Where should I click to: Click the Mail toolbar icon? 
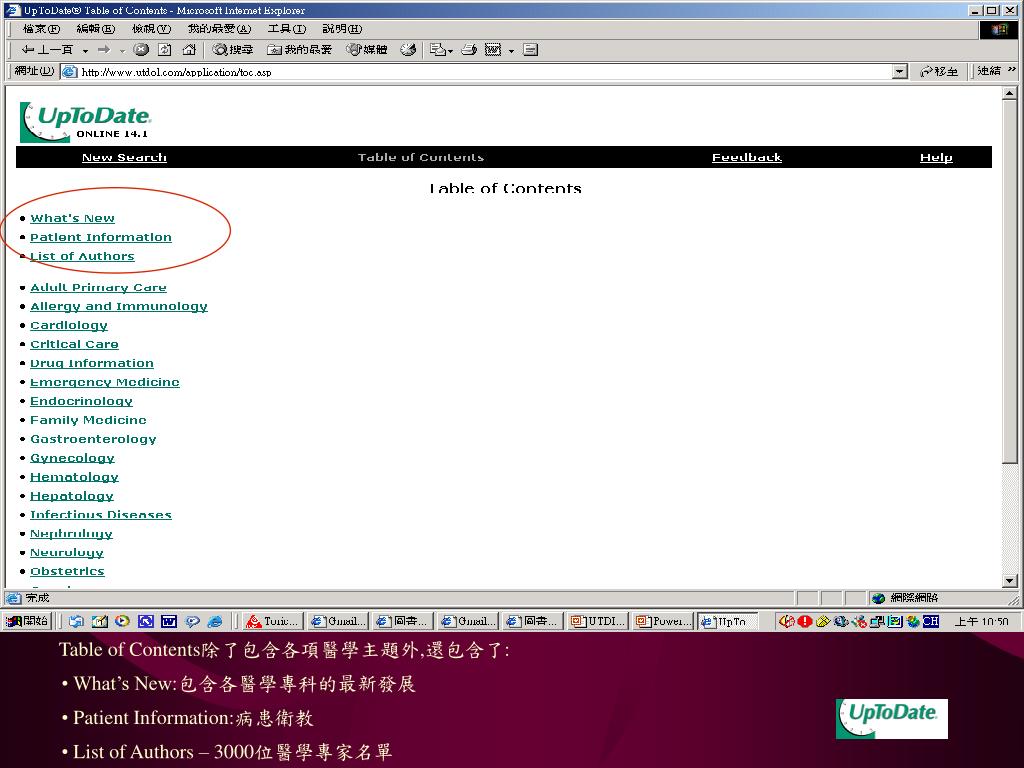437,50
